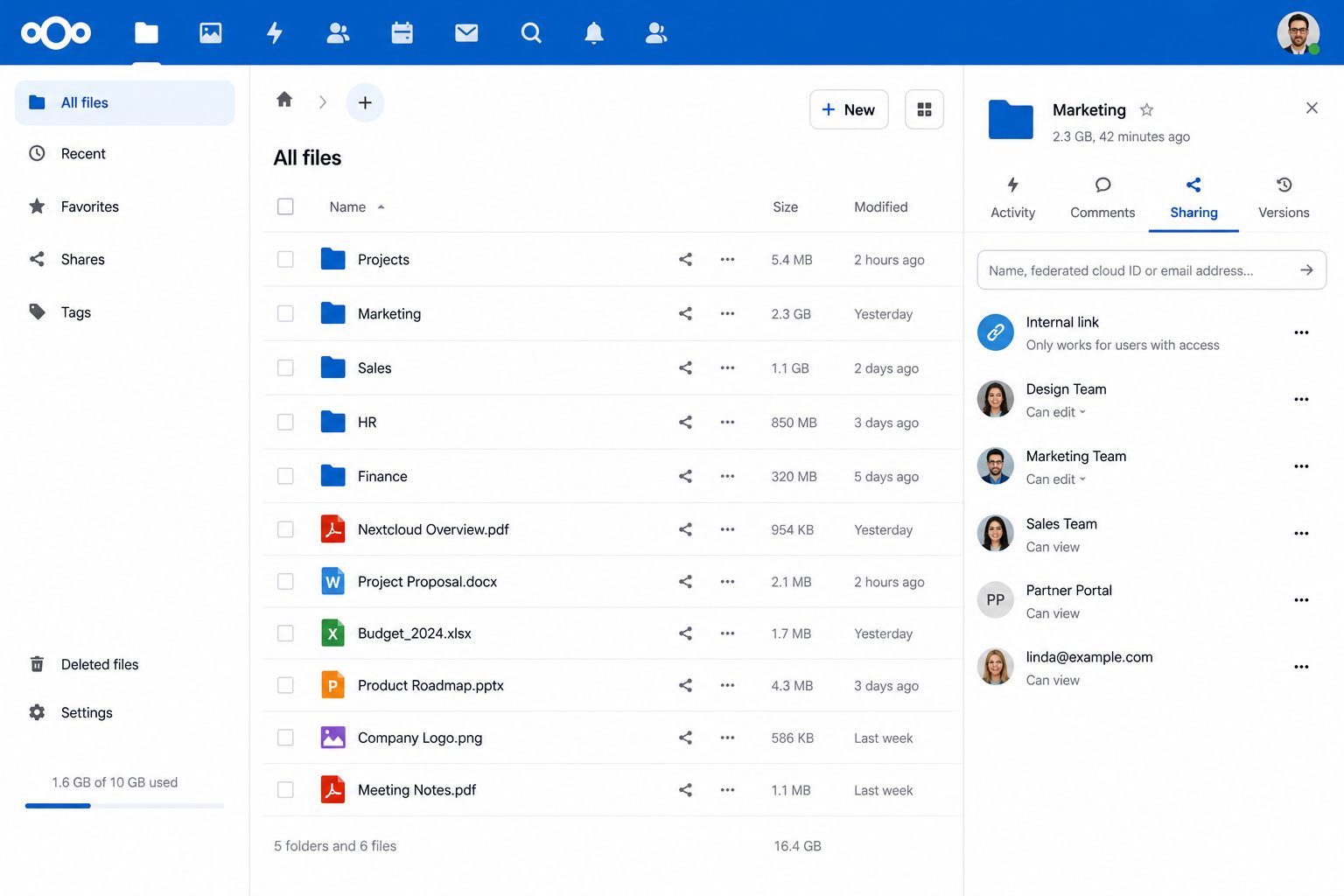Viewport: 1344px width, 896px height.
Task: Sort by Name column header
Action: (356, 207)
